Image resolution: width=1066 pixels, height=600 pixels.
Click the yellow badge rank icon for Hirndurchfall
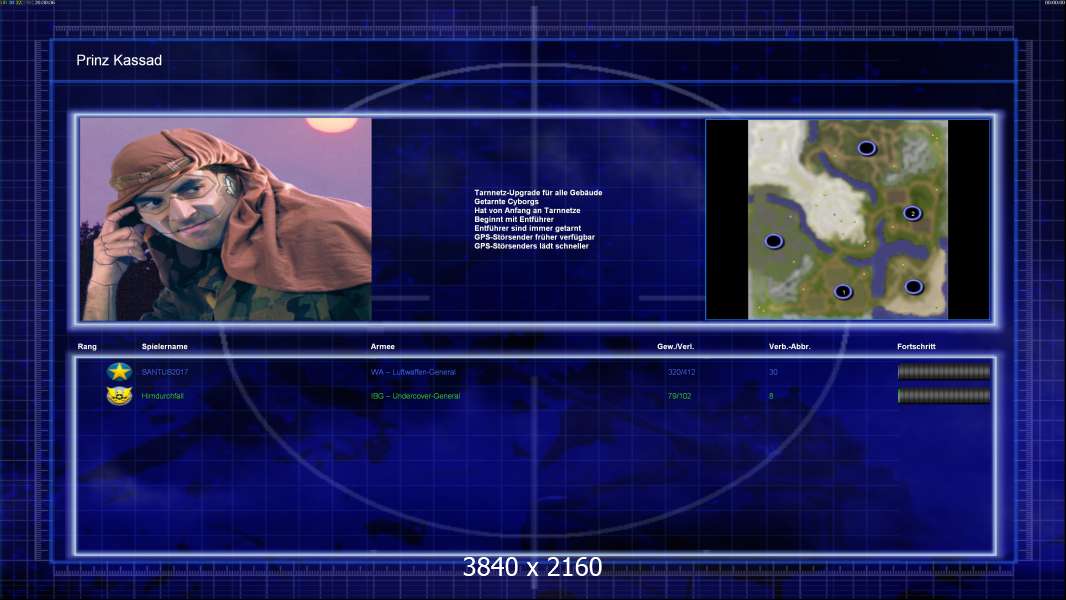coord(119,395)
